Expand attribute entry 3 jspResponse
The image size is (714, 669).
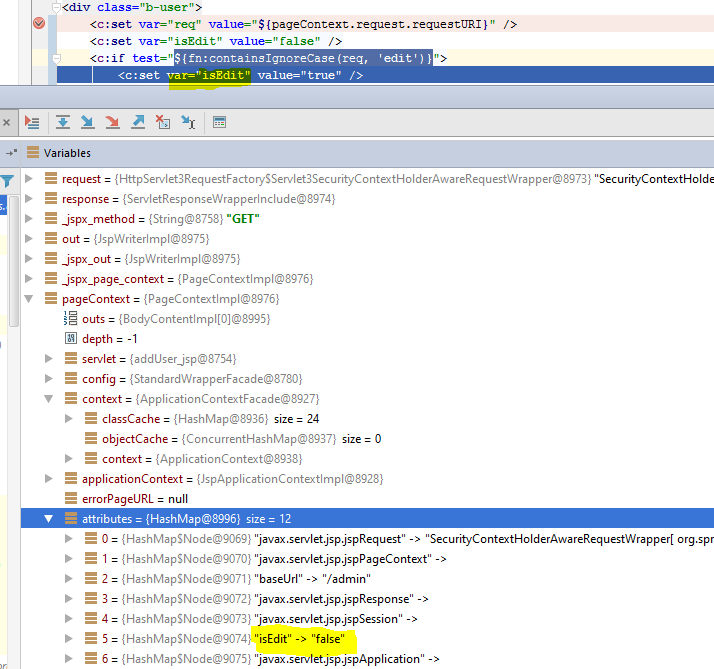69,599
